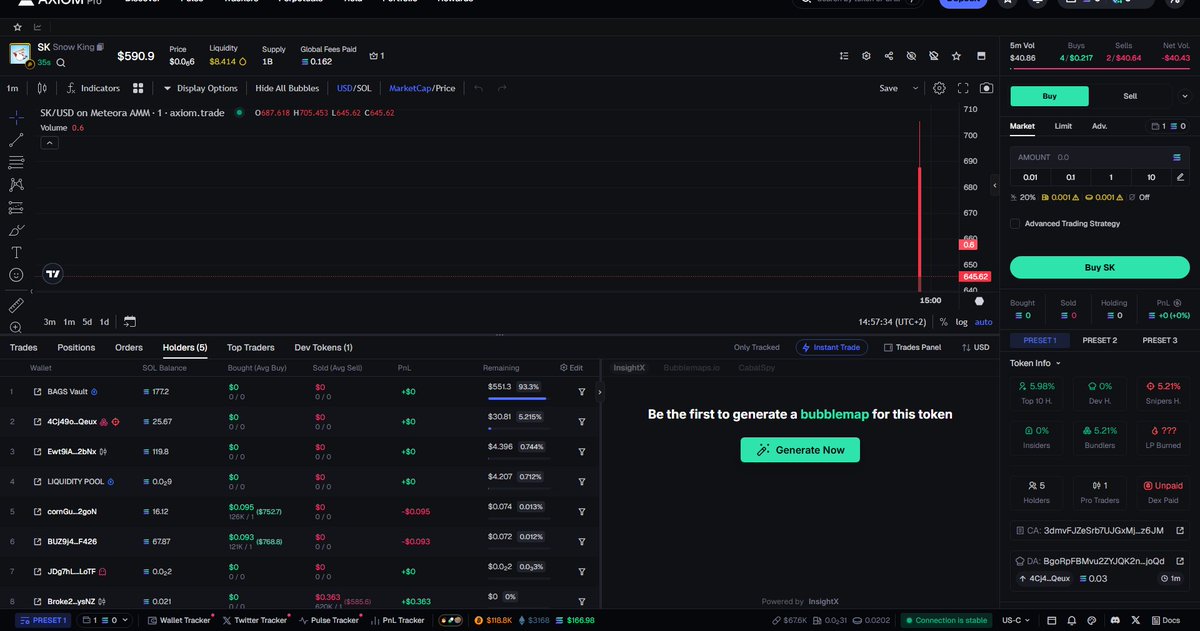This screenshot has height=631, width=1200.
Task: Toggle MarketCap/Price chart display
Action: coord(422,88)
